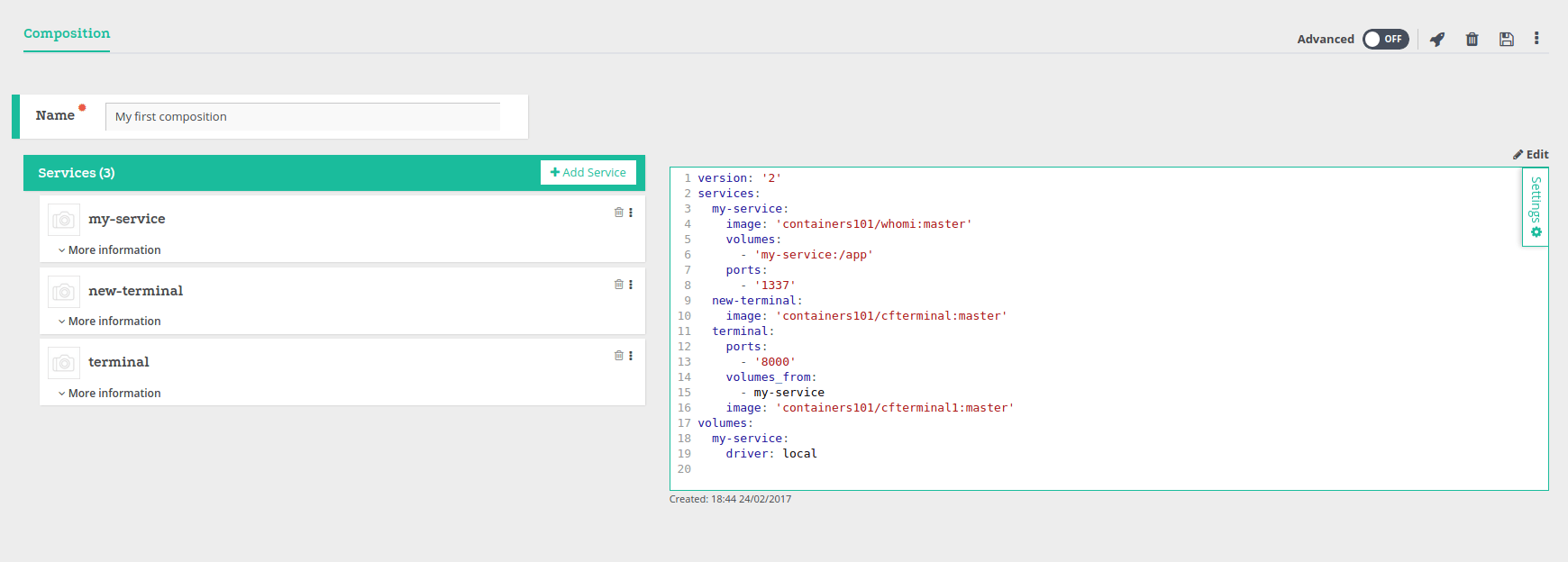This screenshot has width=1568, height=562.
Task: Click the my-service camera image placeholder
Action: point(64,220)
